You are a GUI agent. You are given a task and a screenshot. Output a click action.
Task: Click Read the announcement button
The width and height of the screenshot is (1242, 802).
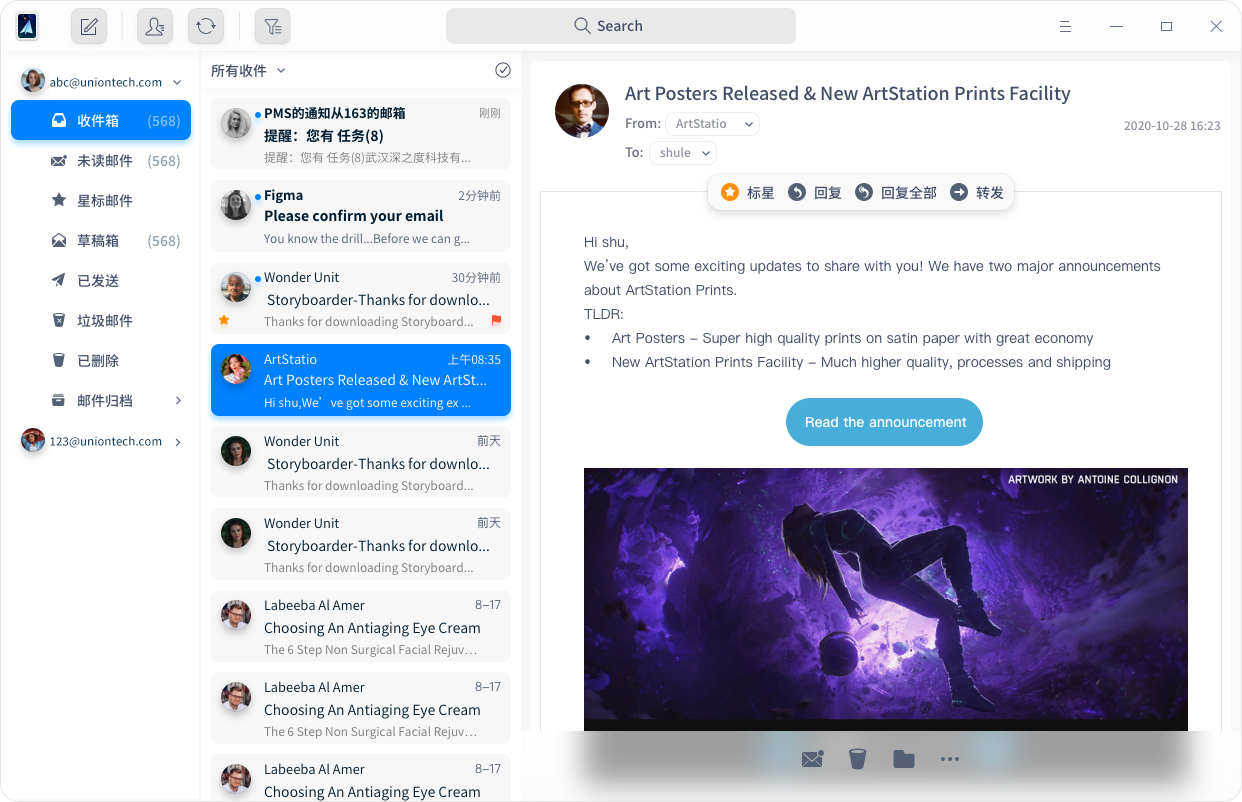[x=885, y=422]
